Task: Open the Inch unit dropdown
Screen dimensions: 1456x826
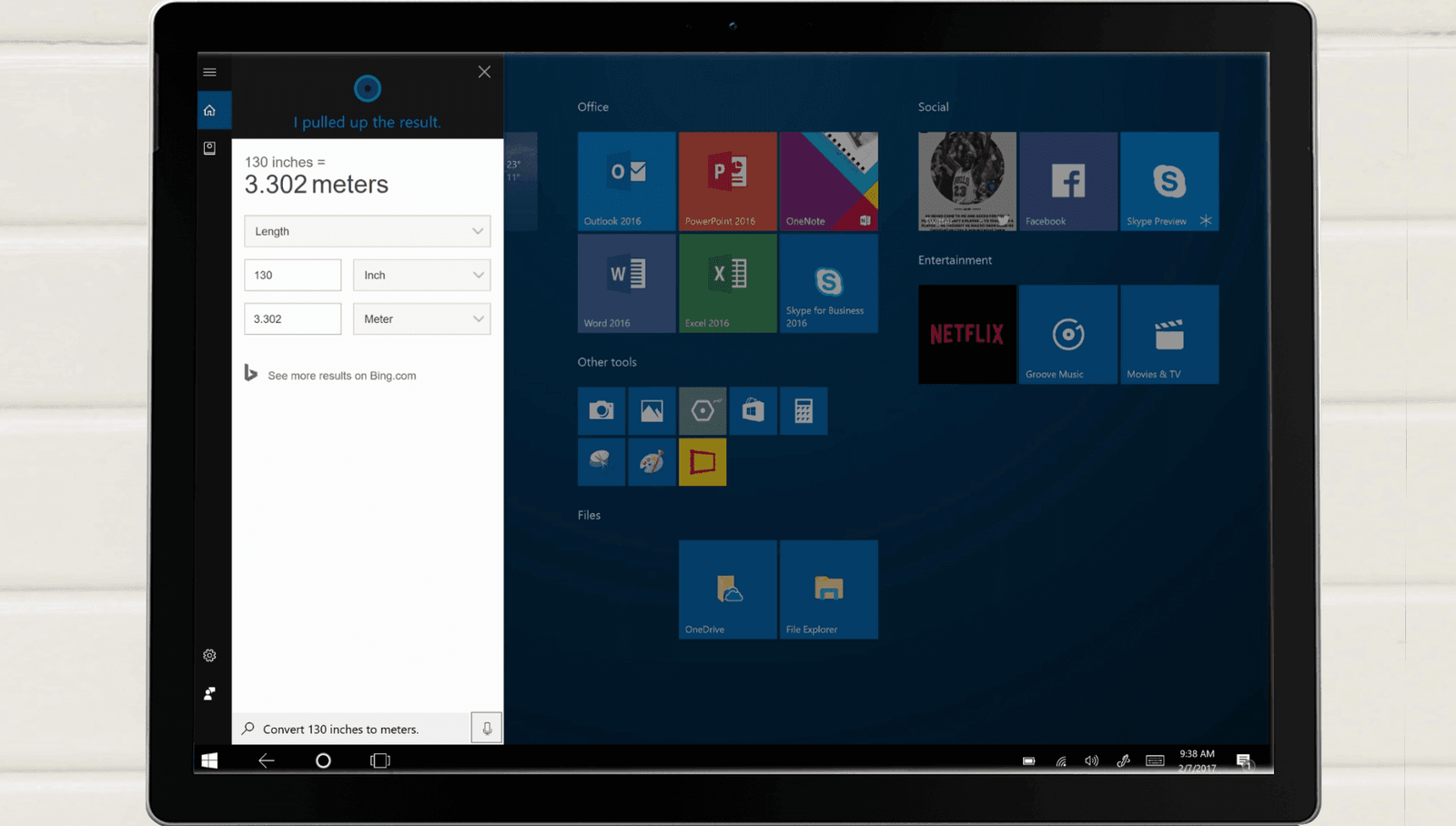Action: [x=421, y=275]
